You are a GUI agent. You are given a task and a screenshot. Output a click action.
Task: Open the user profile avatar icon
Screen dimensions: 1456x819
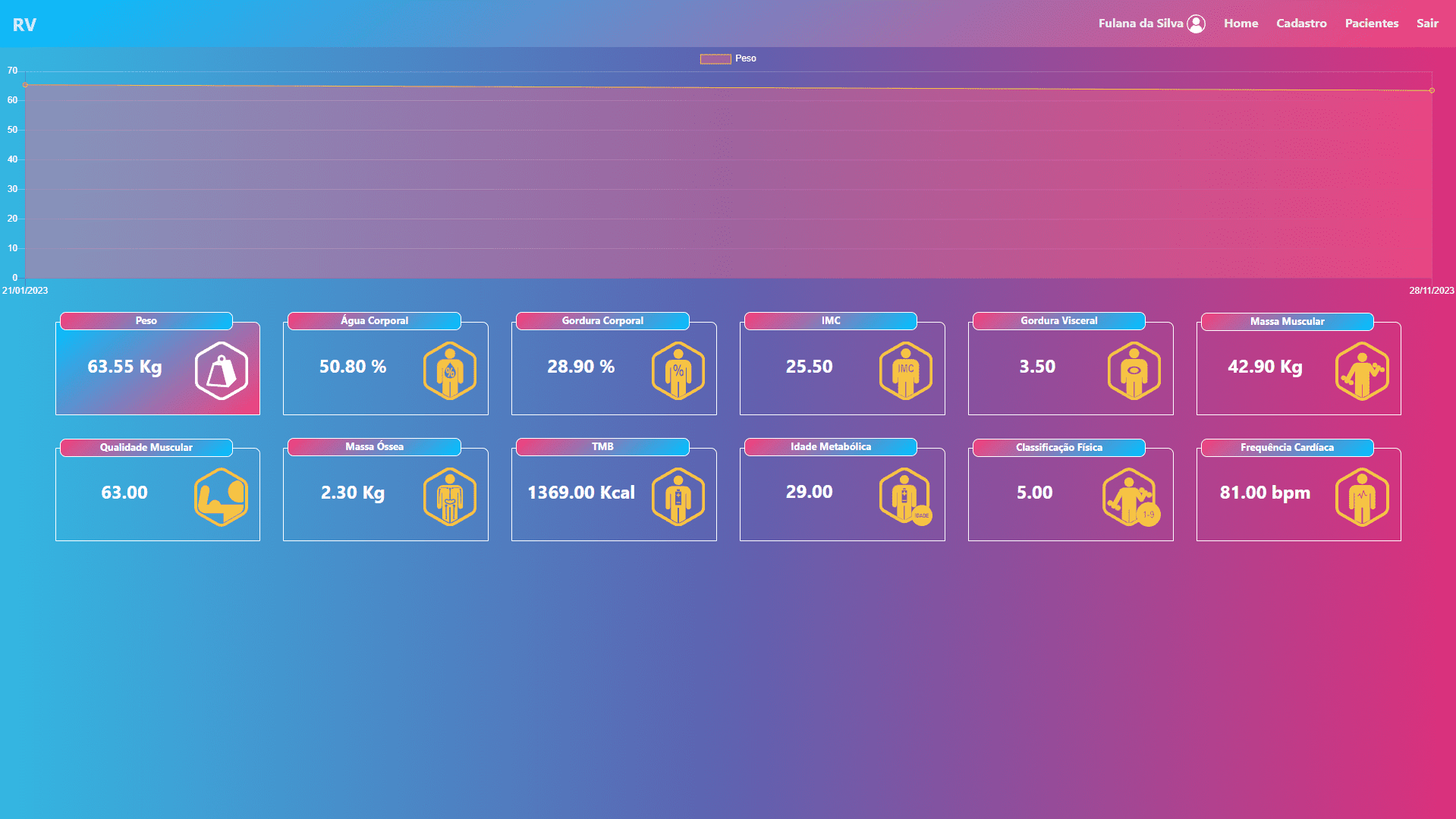(x=1197, y=24)
